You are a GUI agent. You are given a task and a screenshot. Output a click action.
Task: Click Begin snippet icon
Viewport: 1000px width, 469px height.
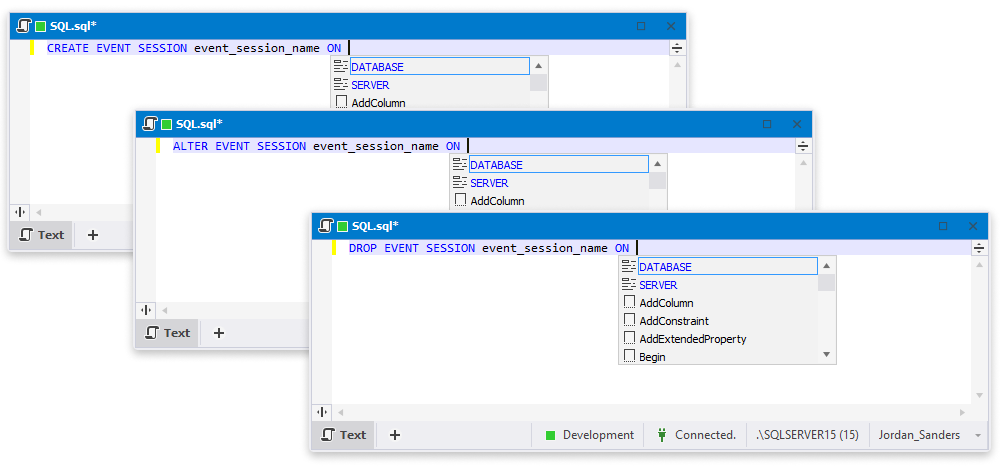click(x=629, y=356)
